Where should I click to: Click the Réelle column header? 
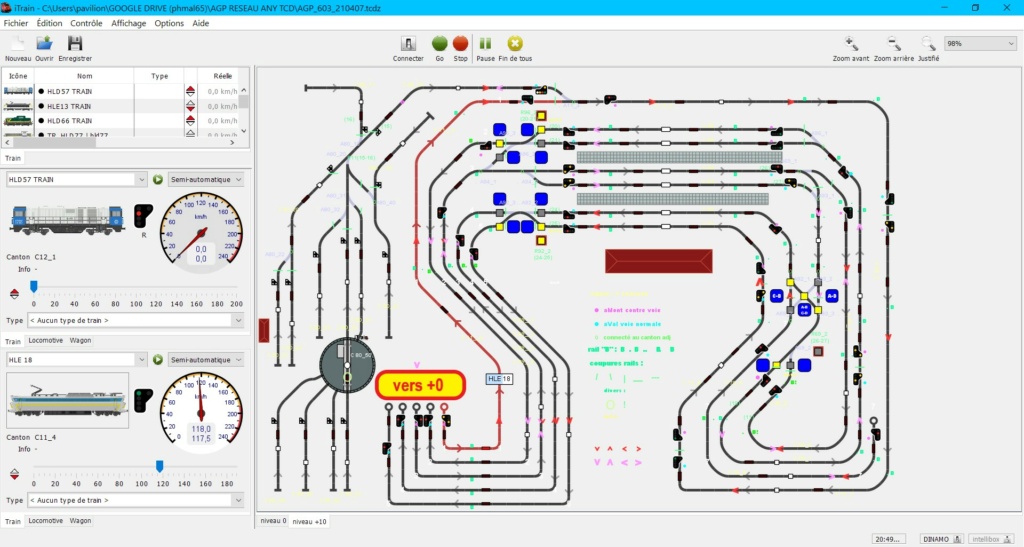222,76
